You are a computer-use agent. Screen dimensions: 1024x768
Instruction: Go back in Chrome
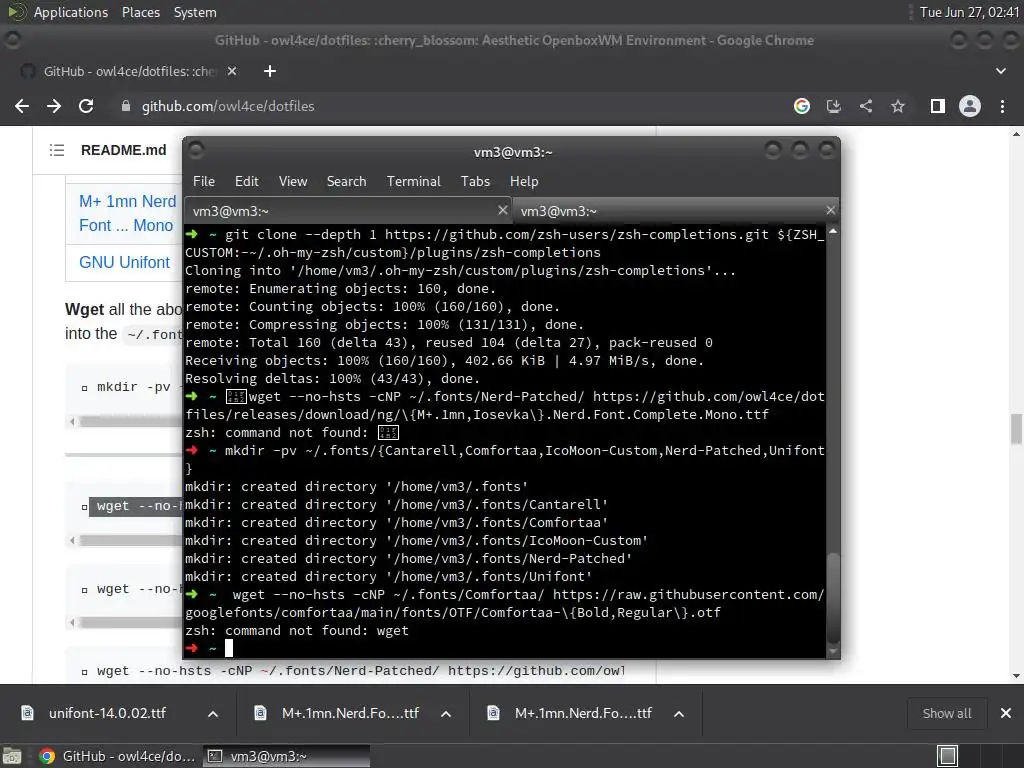click(x=22, y=106)
